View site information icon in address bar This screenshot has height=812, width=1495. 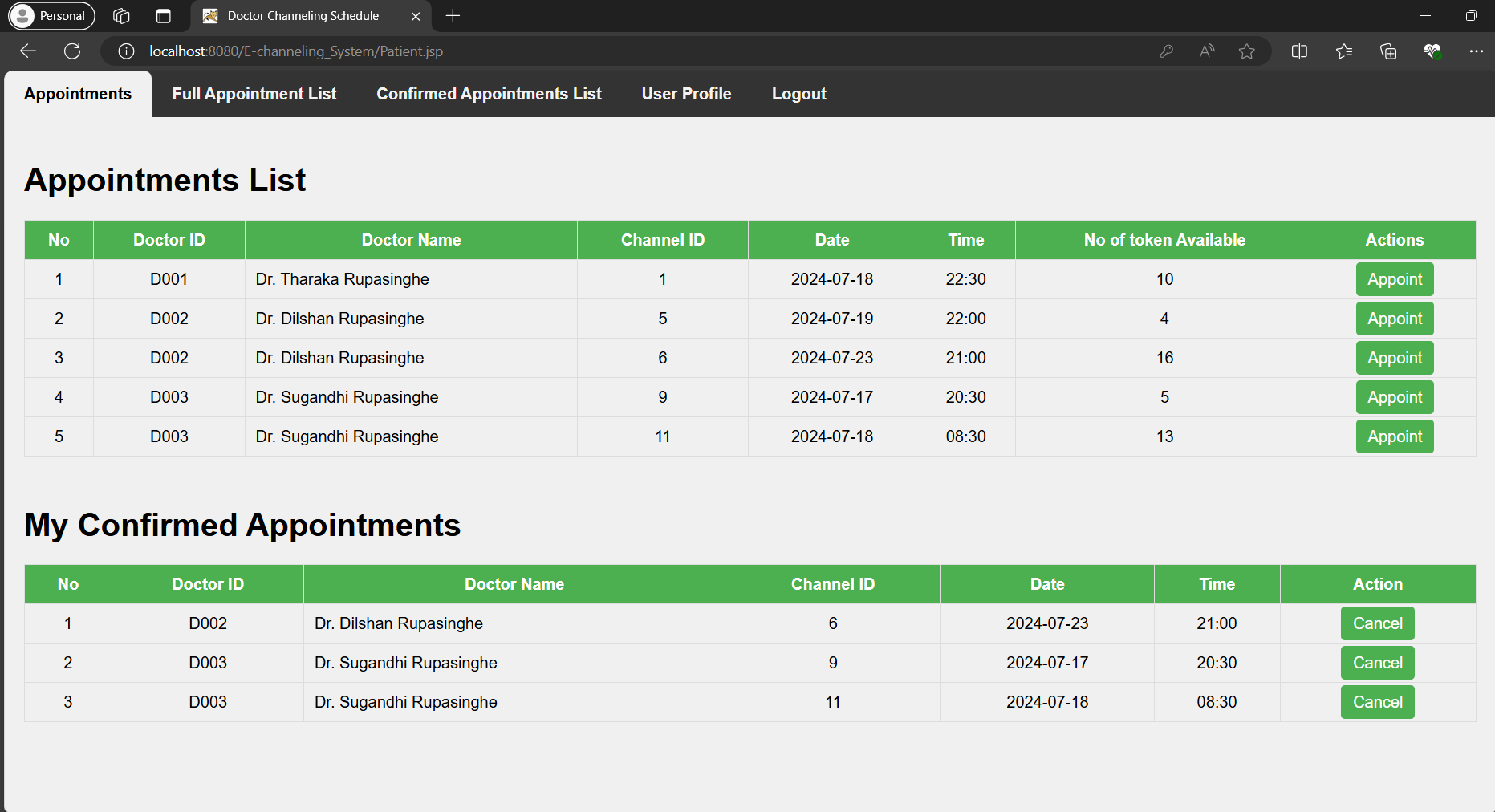(x=126, y=51)
